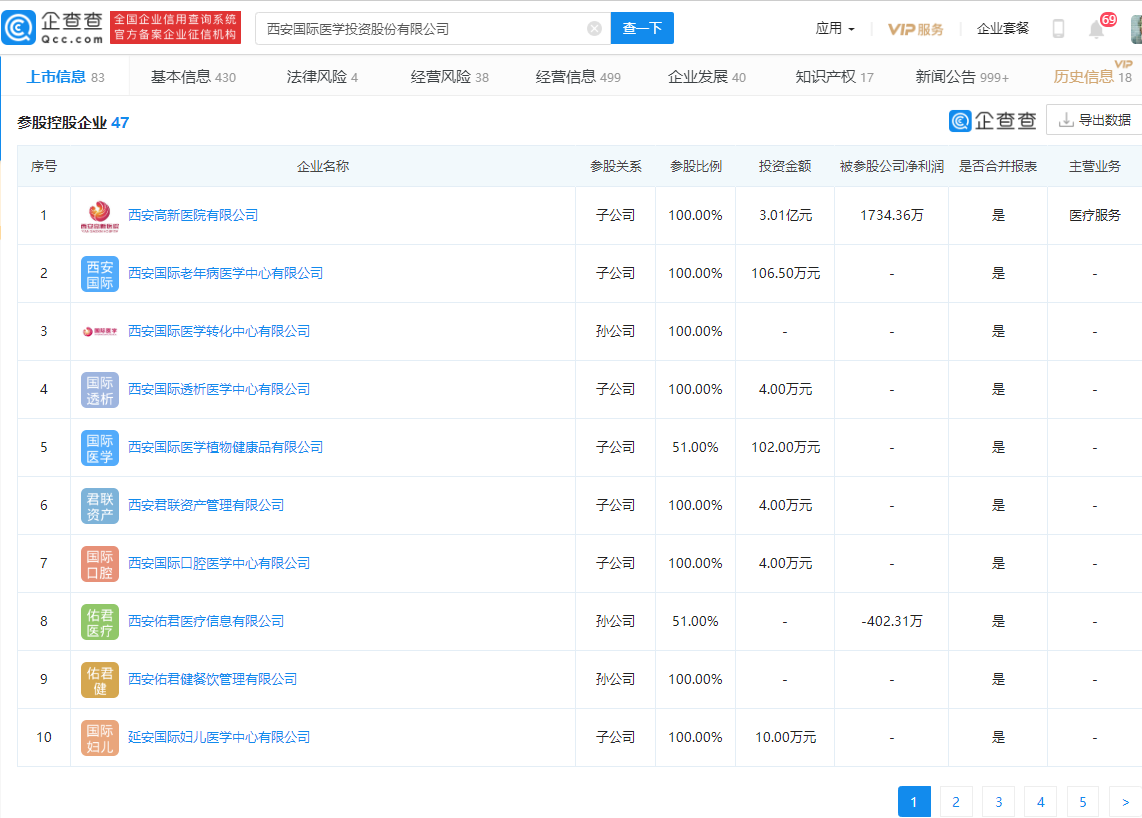
Task: Go to pagination page 4
Action: click(x=1041, y=801)
